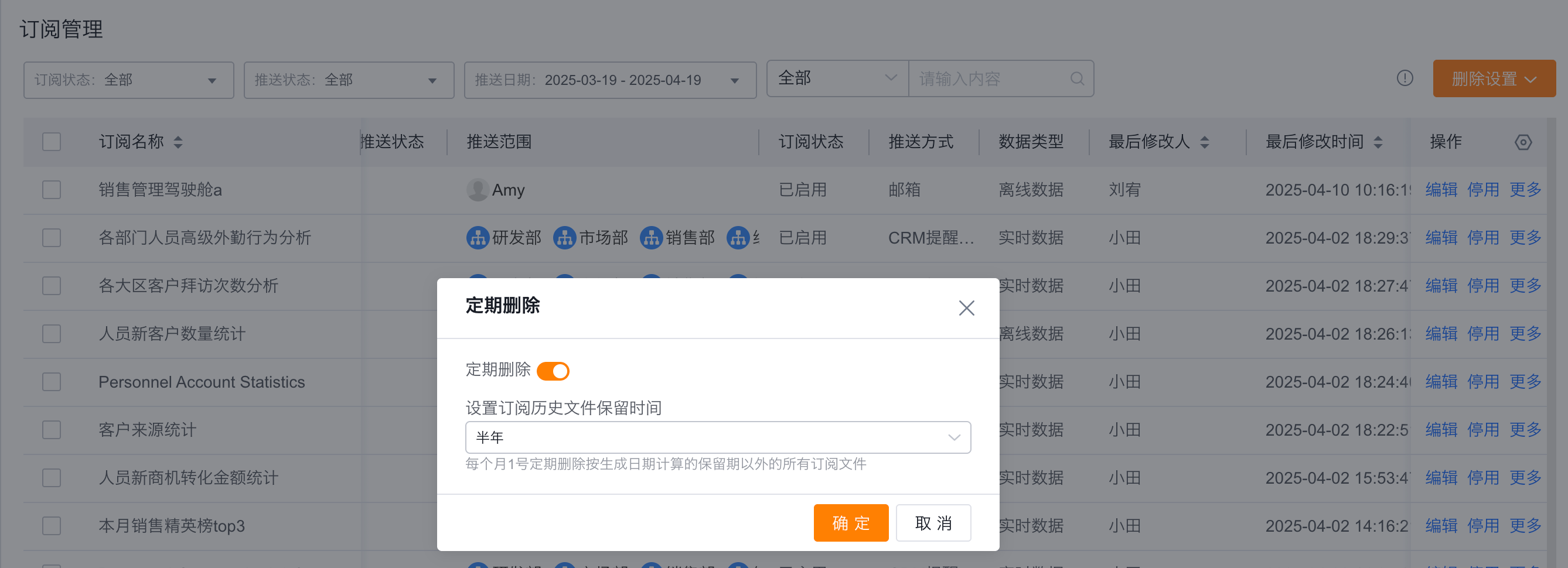This screenshot has width=1568, height=568.
Task: Click the name 本月销售精英榜top3
Action: coord(172,526)
